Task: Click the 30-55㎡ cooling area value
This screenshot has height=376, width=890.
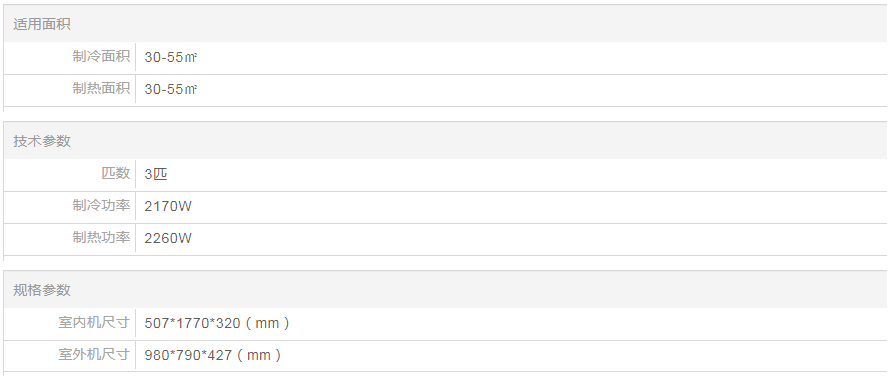Action: 170,57
